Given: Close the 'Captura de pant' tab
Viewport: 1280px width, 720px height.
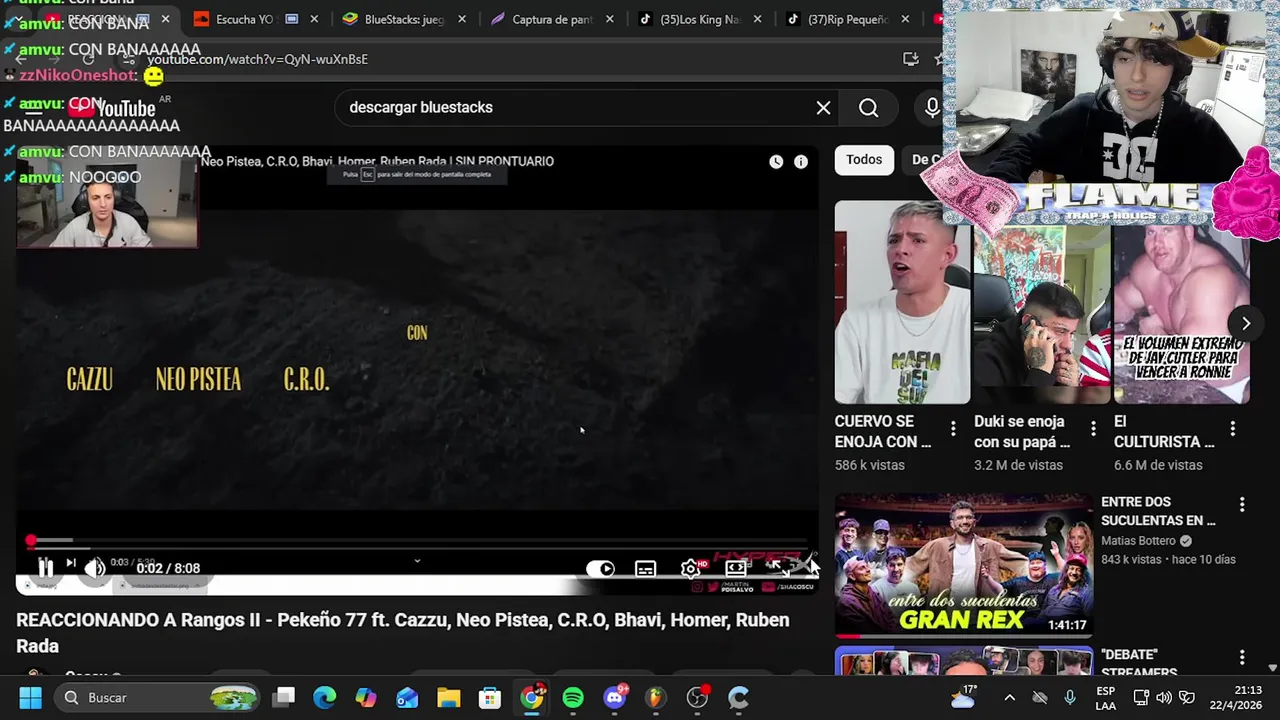Looking at the screenshot, I should 609,19.
